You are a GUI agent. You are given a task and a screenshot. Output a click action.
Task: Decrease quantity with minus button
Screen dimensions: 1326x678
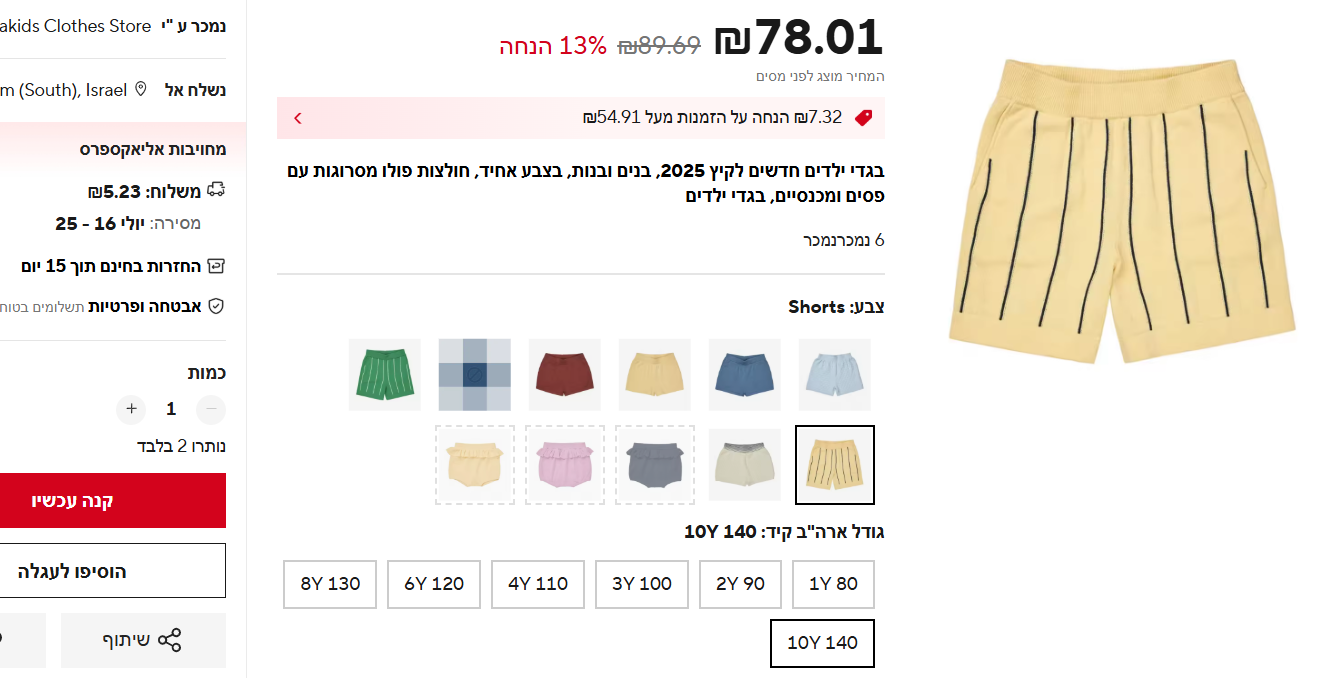pos(211,409)
